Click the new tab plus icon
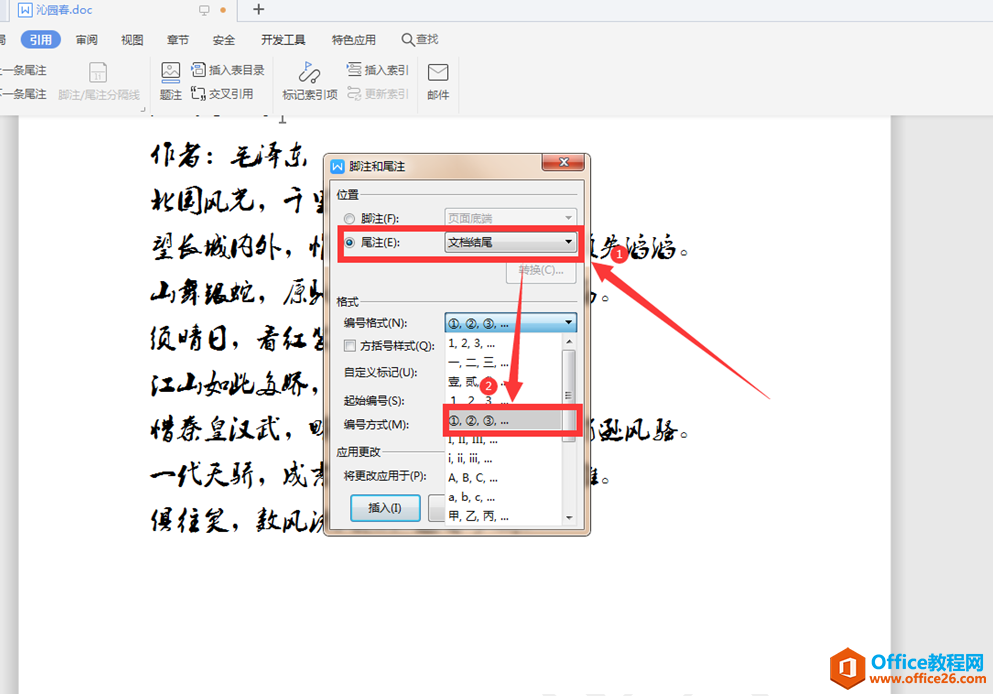Screen dimensions: 993x696 (x=258, y=9)
